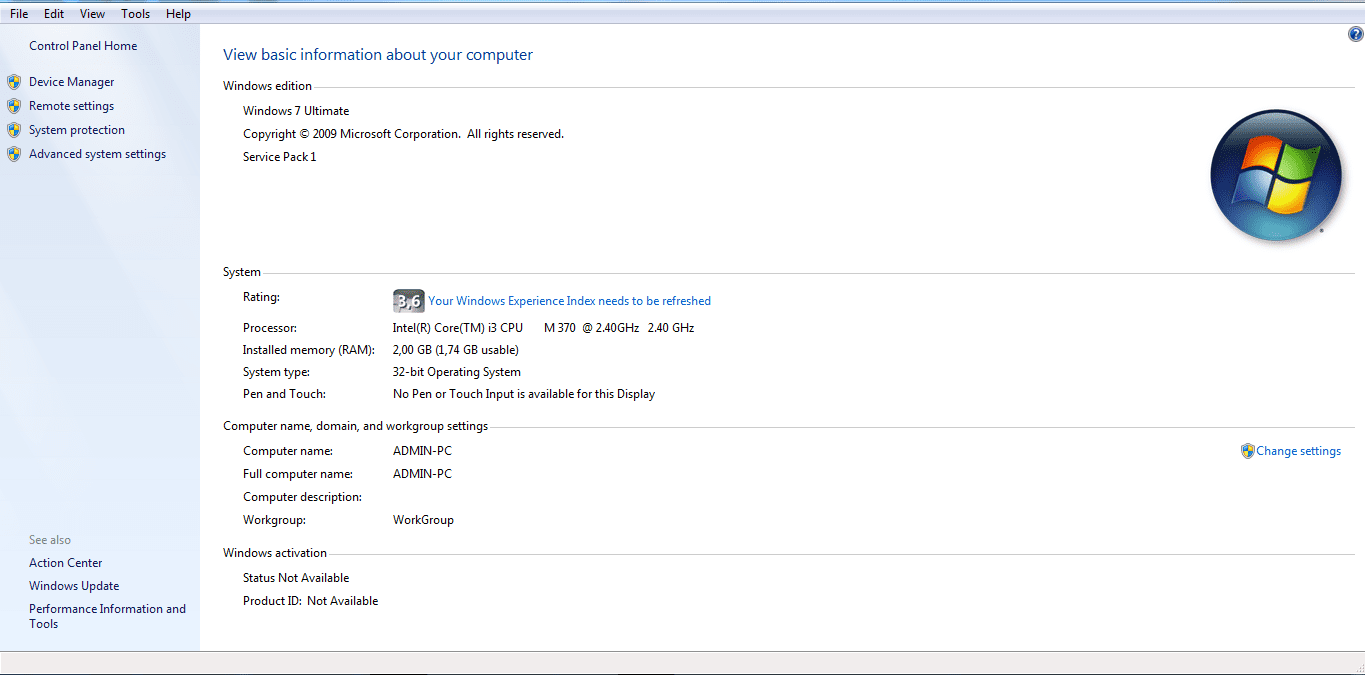Go to Control Panel Home
The width and height of the screenshot is (1365, 675).
pyautogui.click(x=83, y=46)
